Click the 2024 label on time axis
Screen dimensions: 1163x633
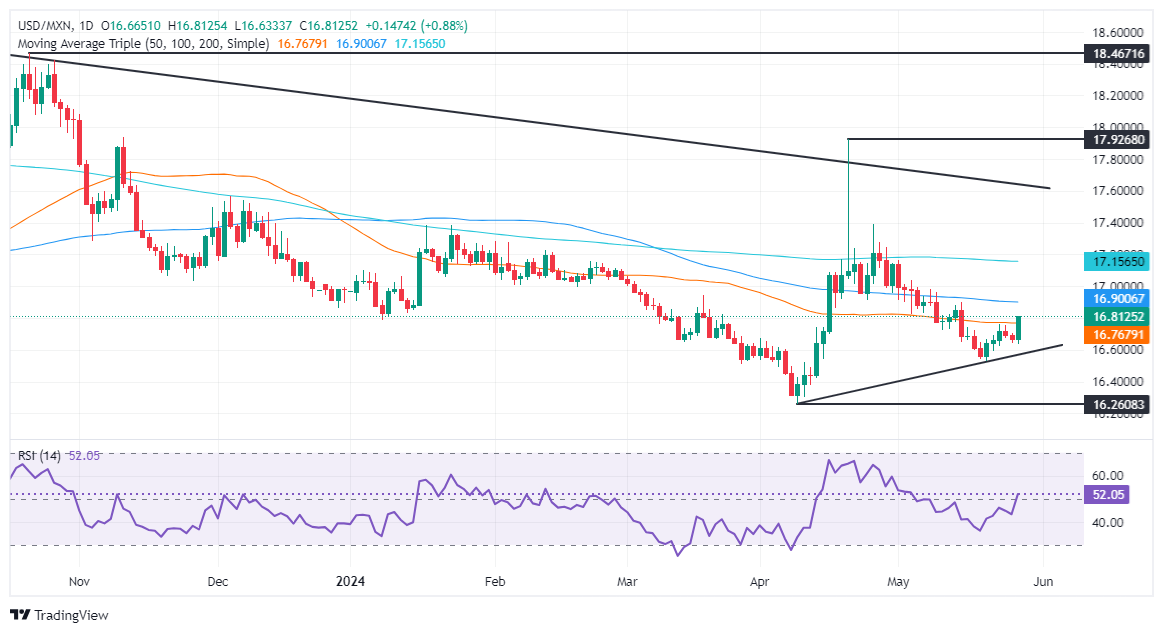coord(350,581)
